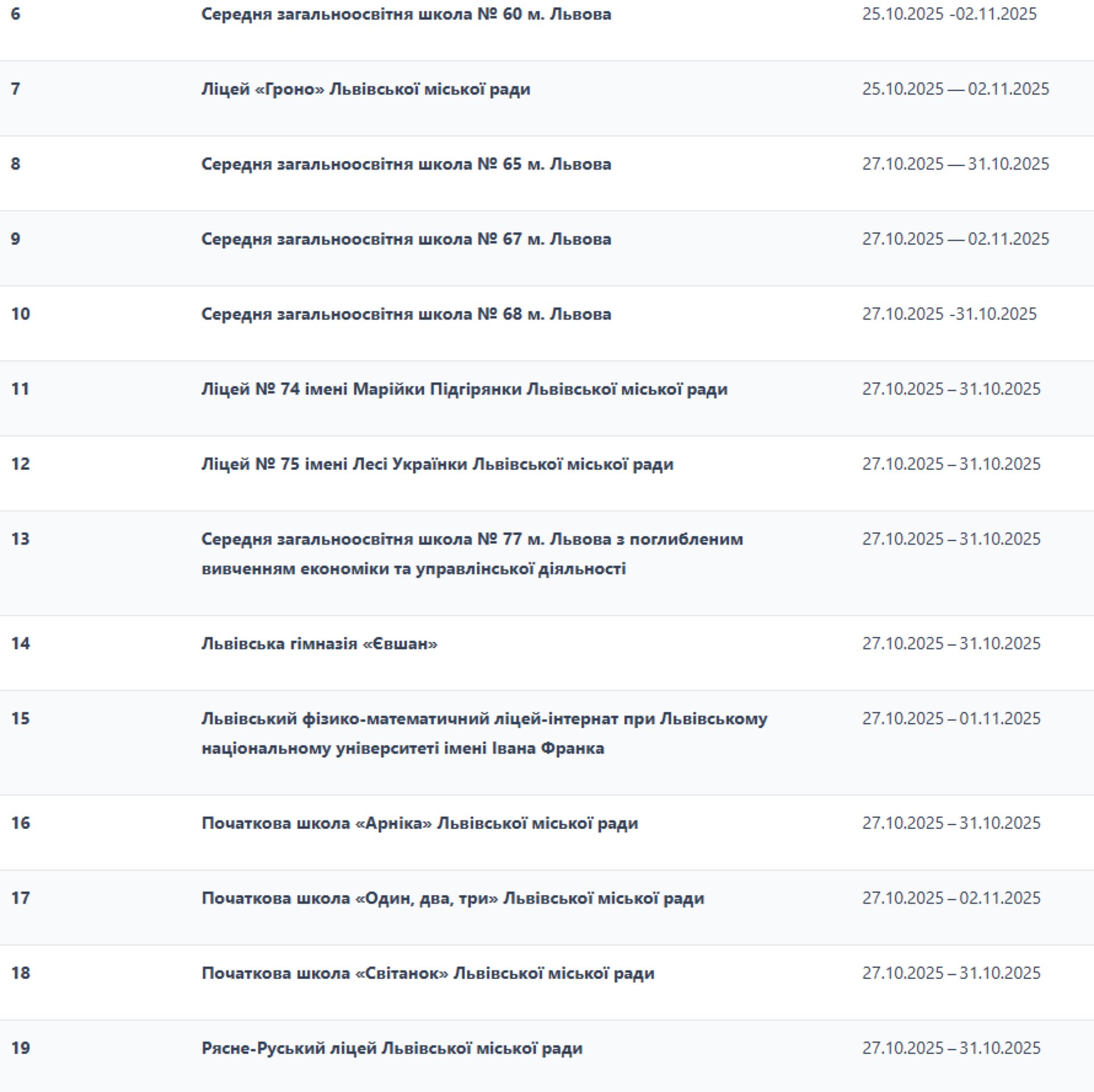Image resolution: width=1094 pixels, height=1092 pixels.
Task: Click the date range for Ліцей «Гроно»
Action: coord(955,89)
